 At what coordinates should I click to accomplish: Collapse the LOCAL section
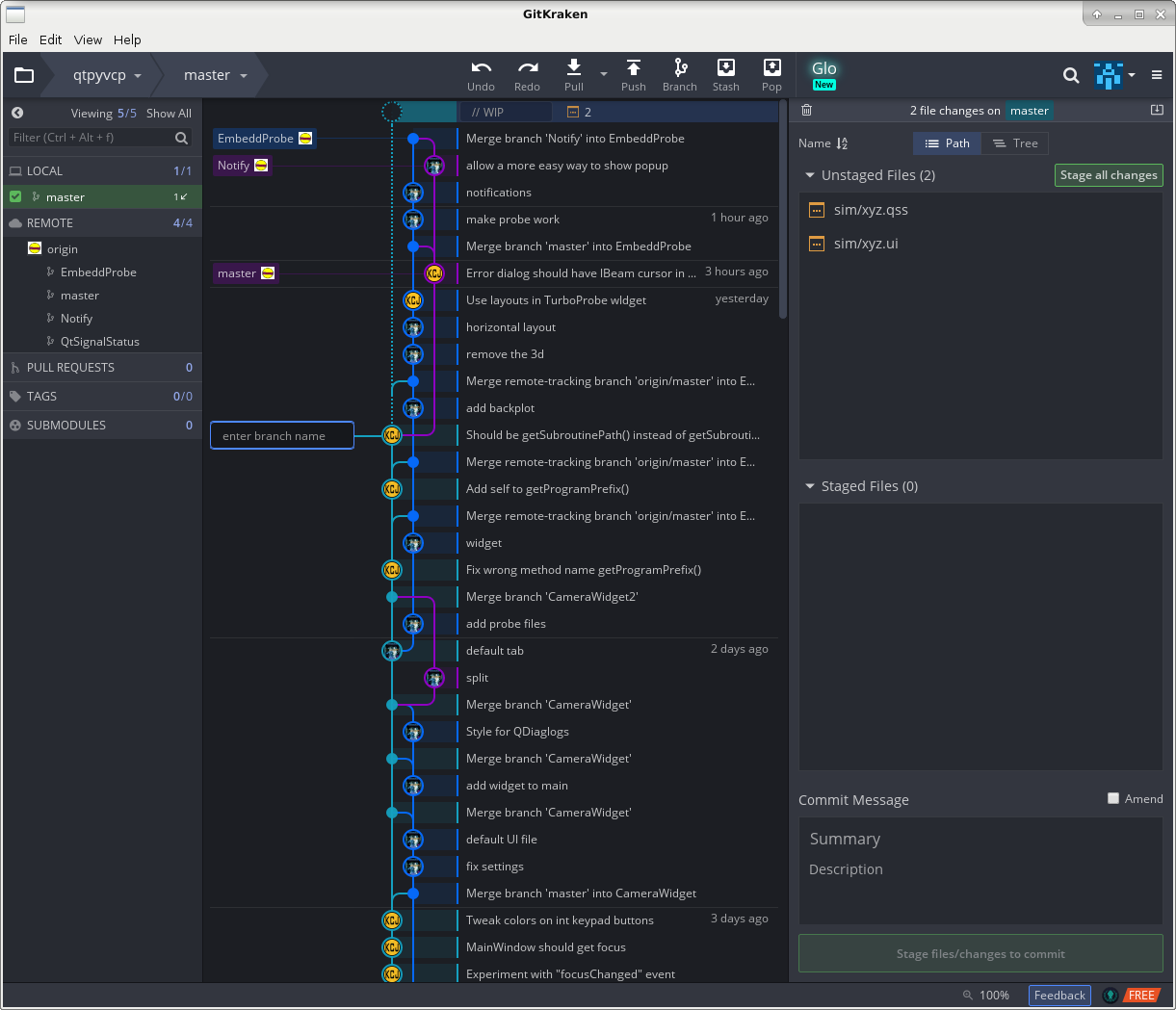coord(102,170)
